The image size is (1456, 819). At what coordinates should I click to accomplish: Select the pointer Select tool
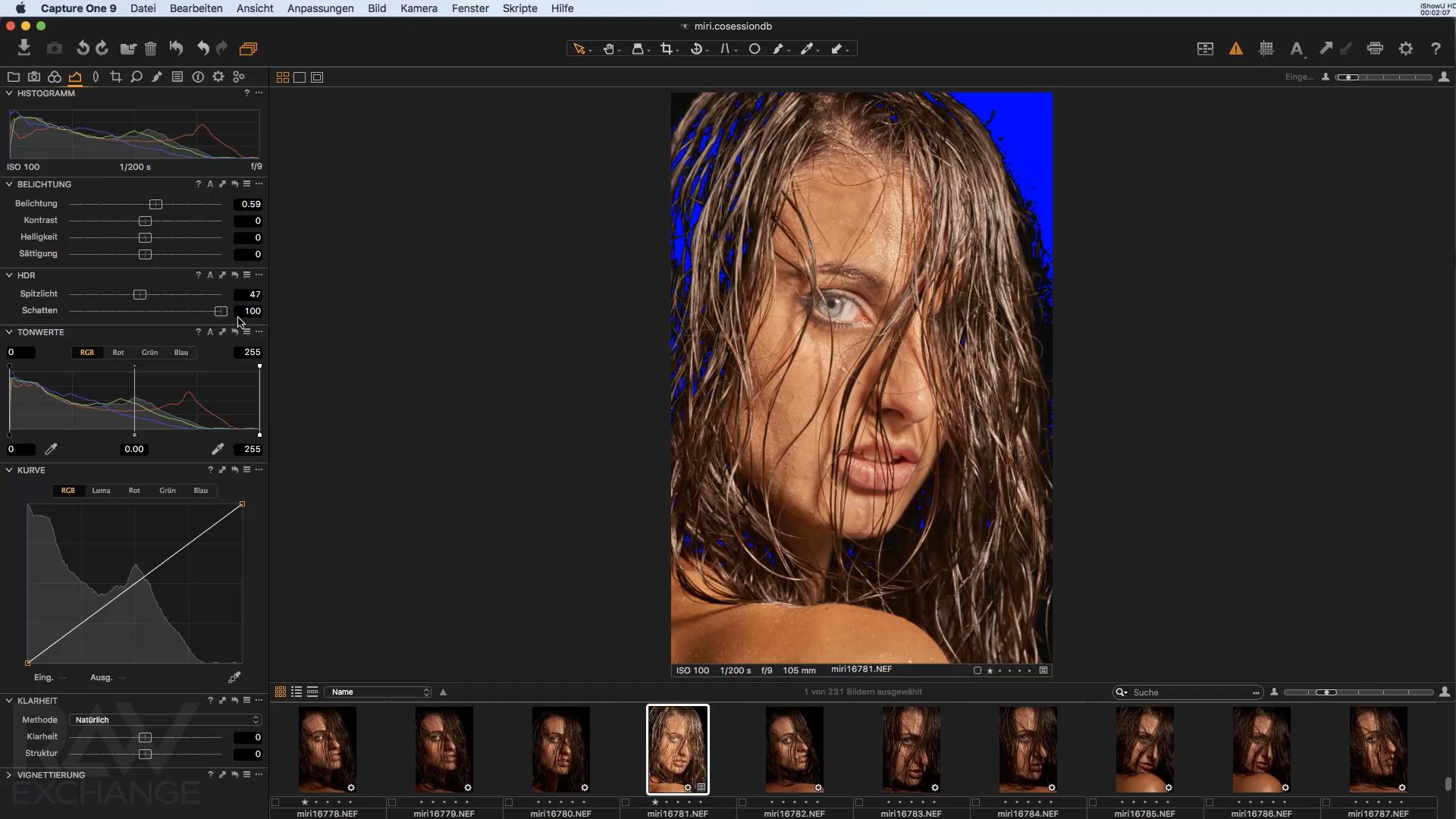[579, 49]
